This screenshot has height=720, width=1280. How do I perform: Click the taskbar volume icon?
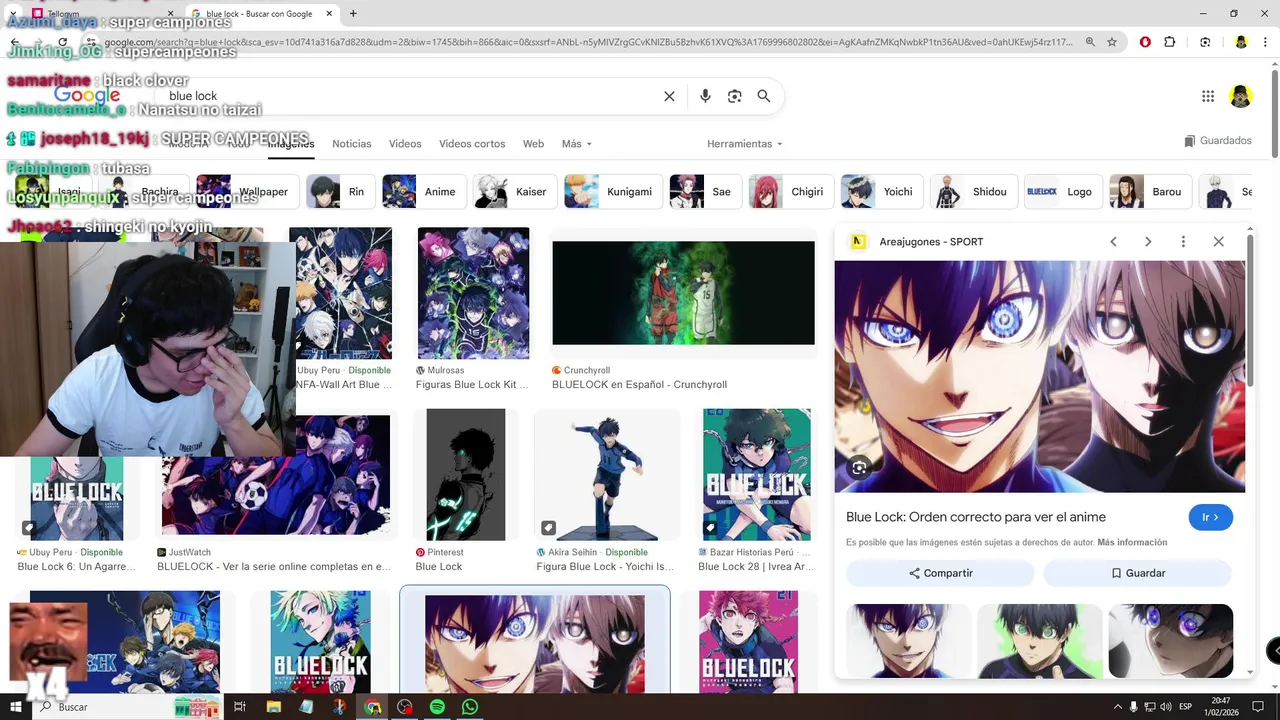coord(1166,707)
